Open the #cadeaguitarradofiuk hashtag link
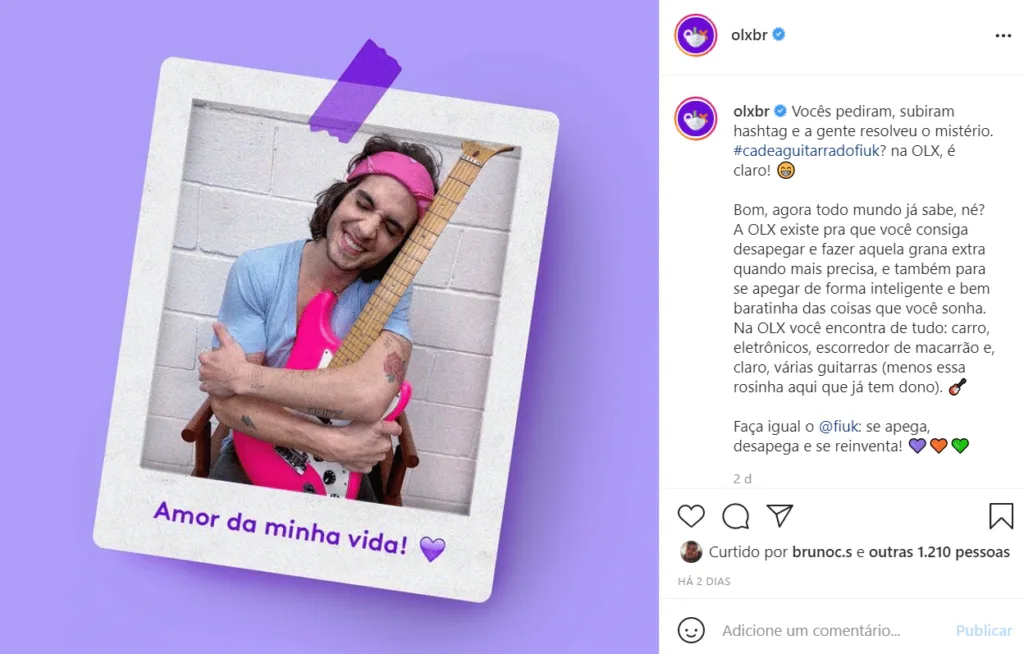This screenshot has height=654, width=1024. (x=807, y=151)
